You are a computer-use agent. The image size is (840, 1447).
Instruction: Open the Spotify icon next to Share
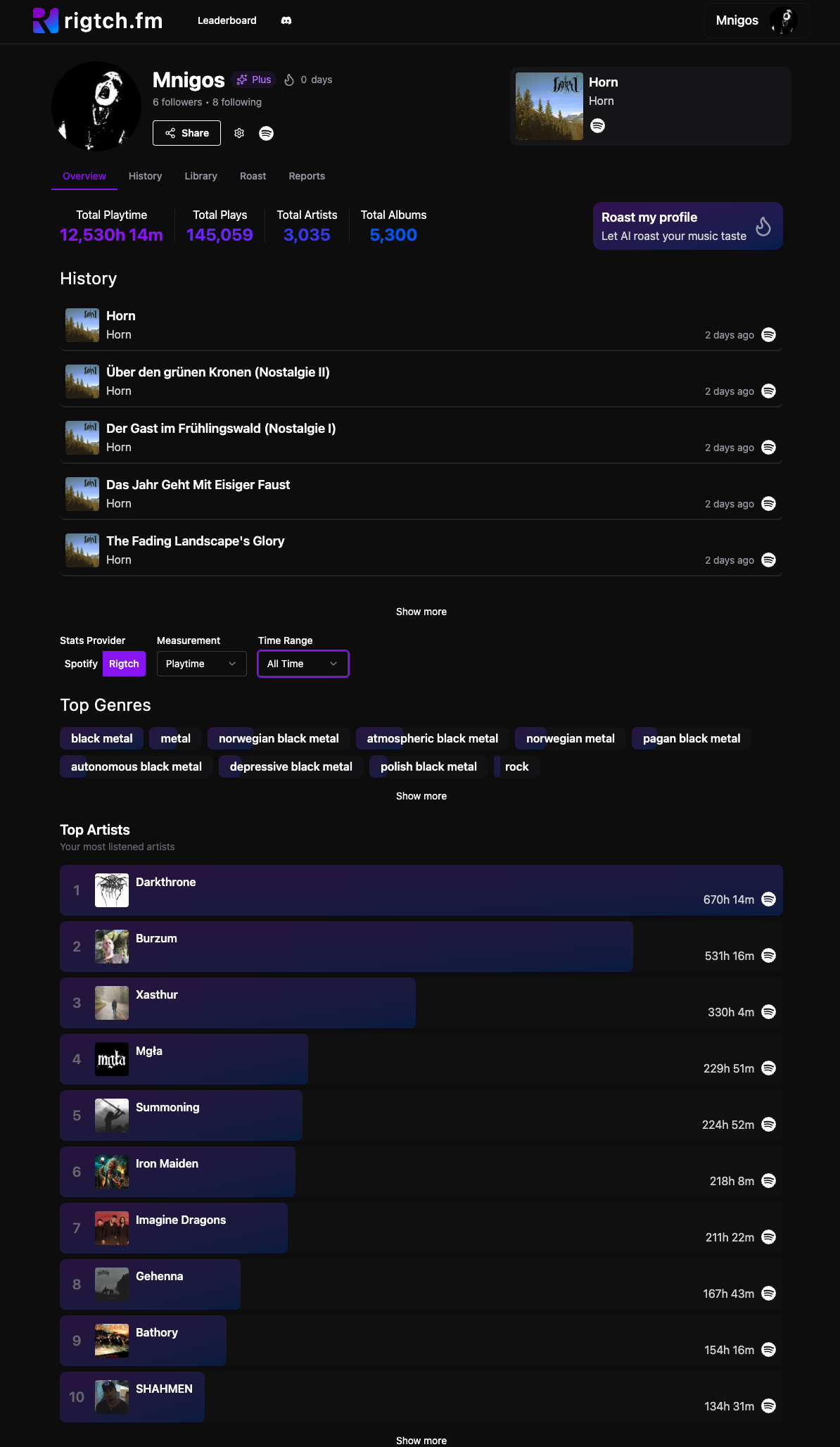pos(266,132)
